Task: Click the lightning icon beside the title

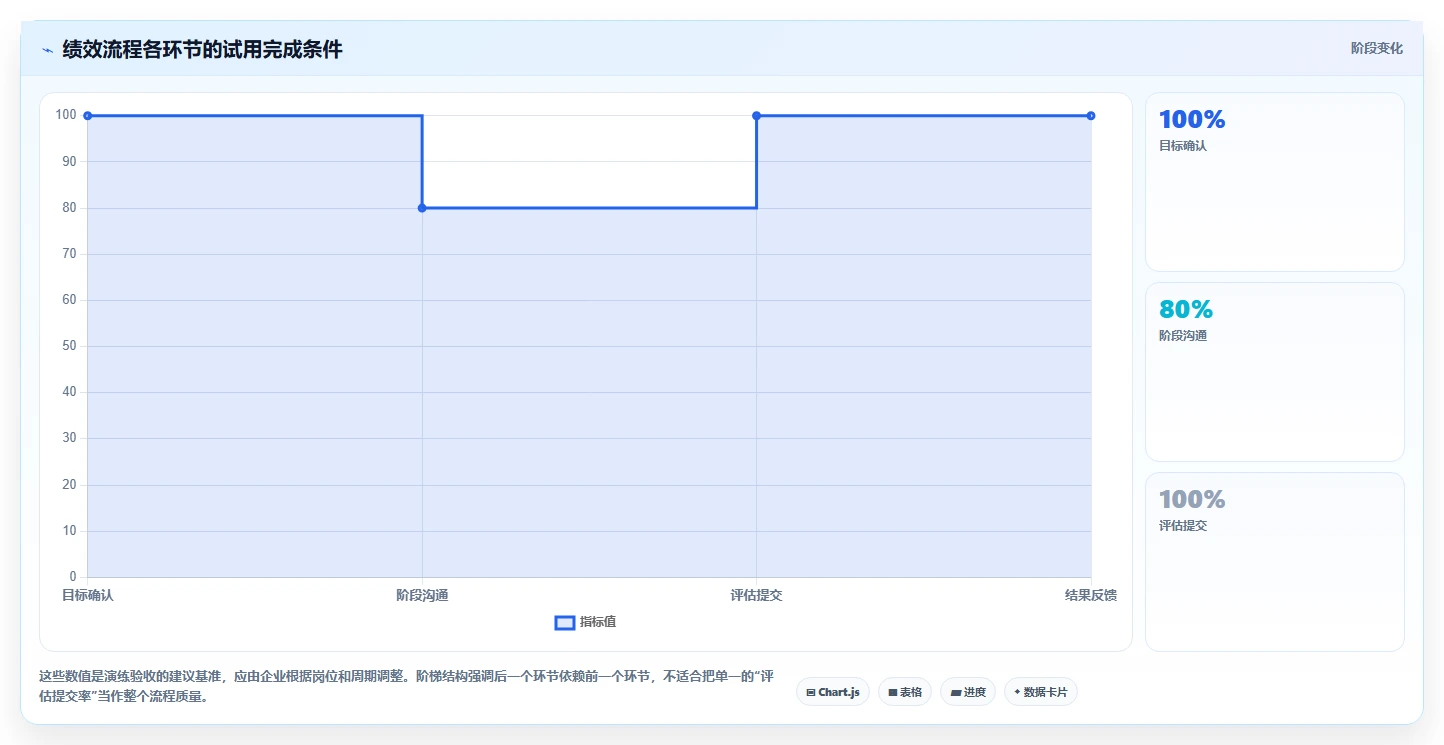Action: click(47, 50)
